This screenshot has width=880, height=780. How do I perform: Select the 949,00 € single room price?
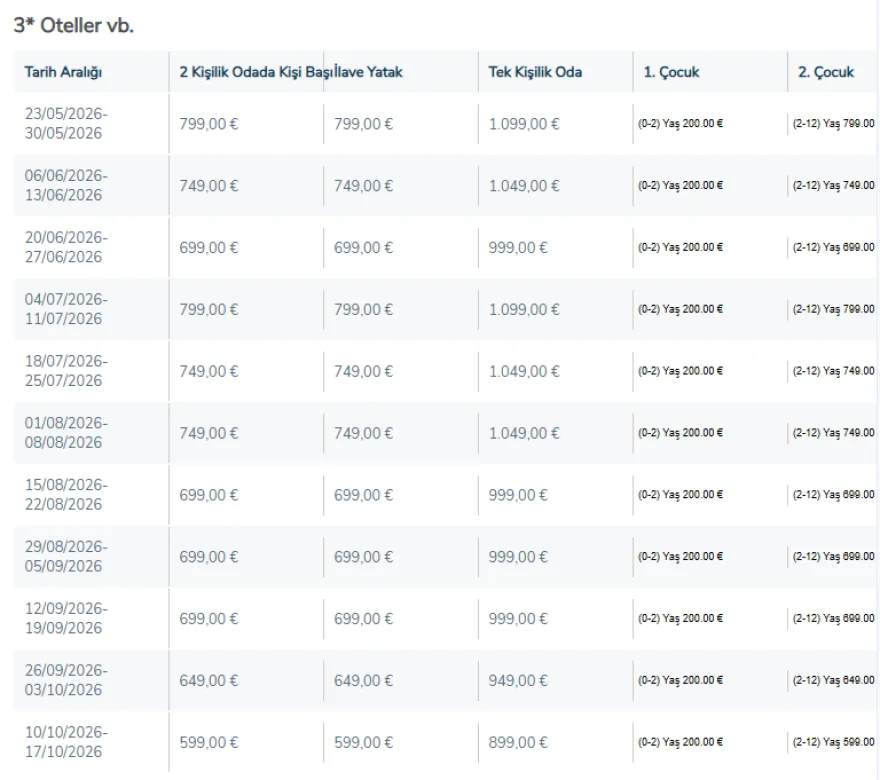(518, 681)
